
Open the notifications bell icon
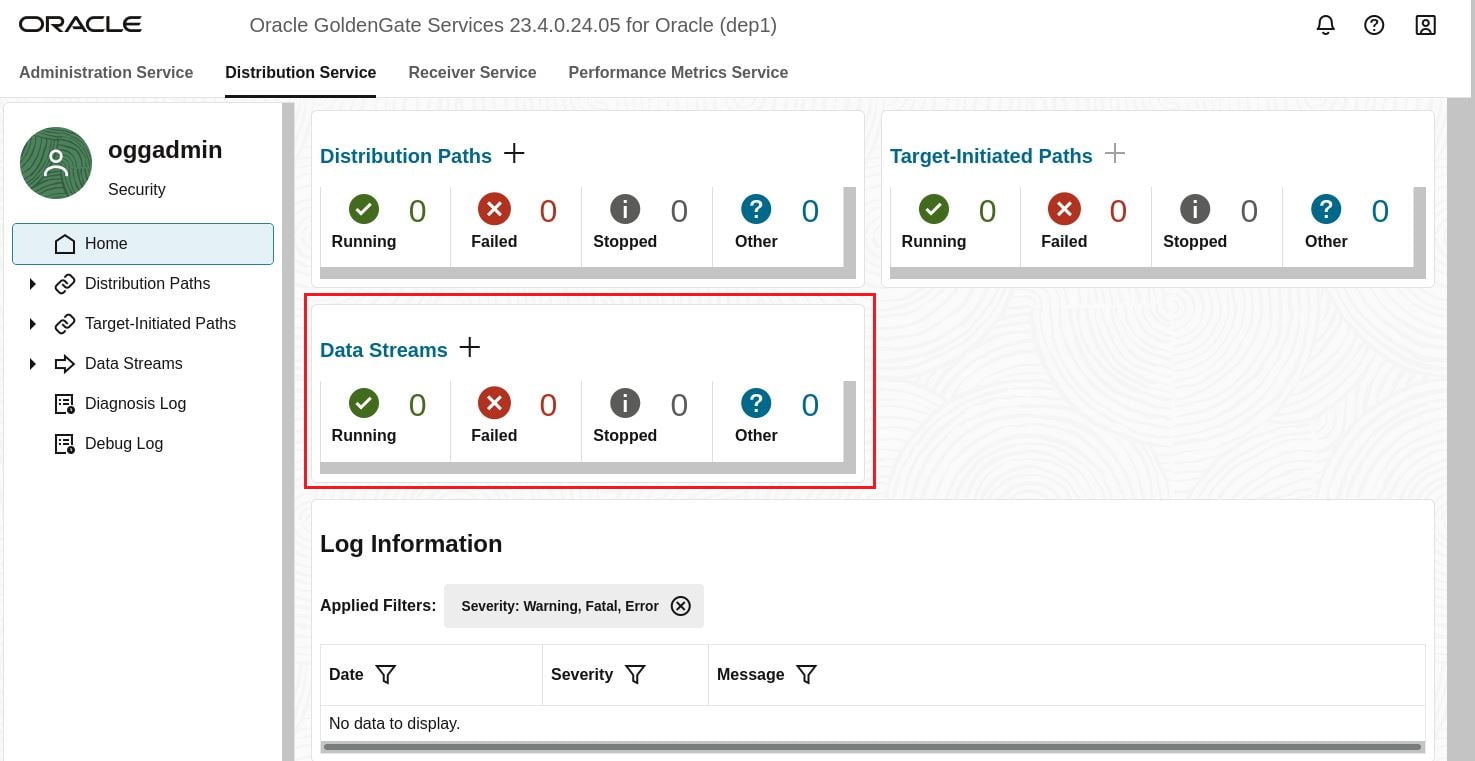tap(1325, 25)
